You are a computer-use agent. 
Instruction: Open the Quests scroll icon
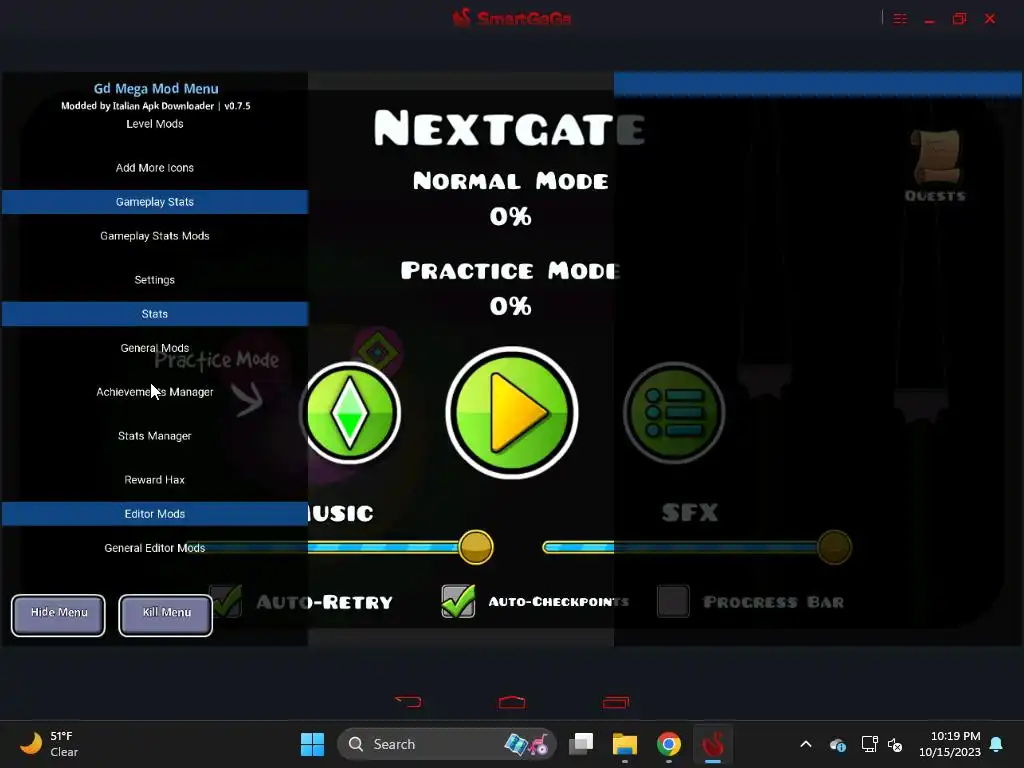point(936,165)
